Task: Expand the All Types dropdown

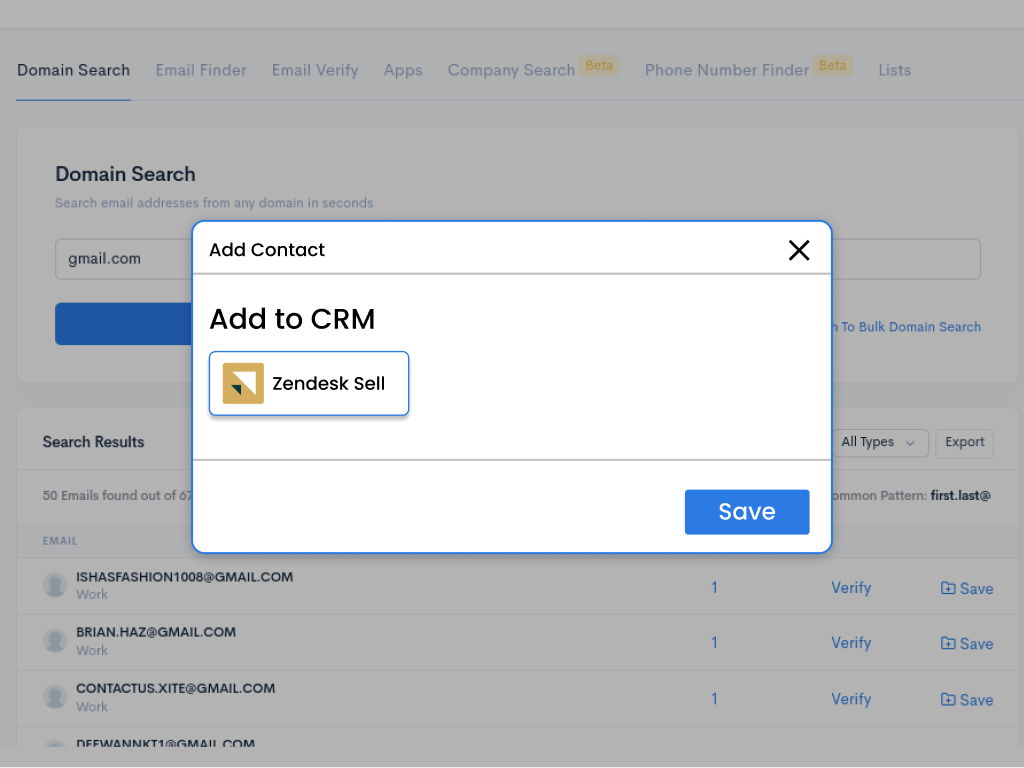Action: point(879,442)
